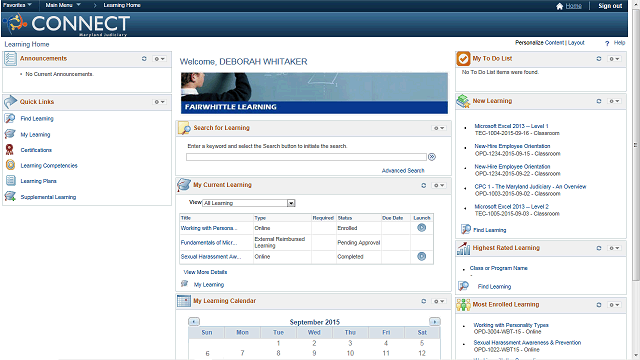Image resolution: width=640 pixels, height=360 pixels.
Task: Refresh the My Current Learning pagelet
Action: click(424, 185)
